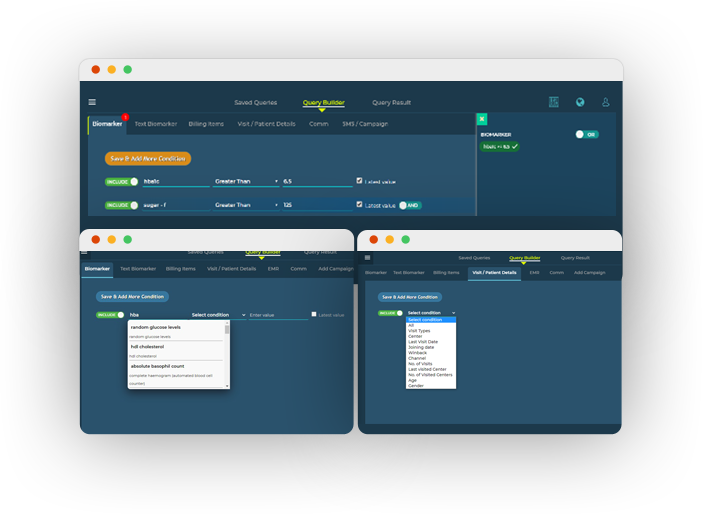Uncheck Latest value checkbox on sugar - f row

(359, 205)
